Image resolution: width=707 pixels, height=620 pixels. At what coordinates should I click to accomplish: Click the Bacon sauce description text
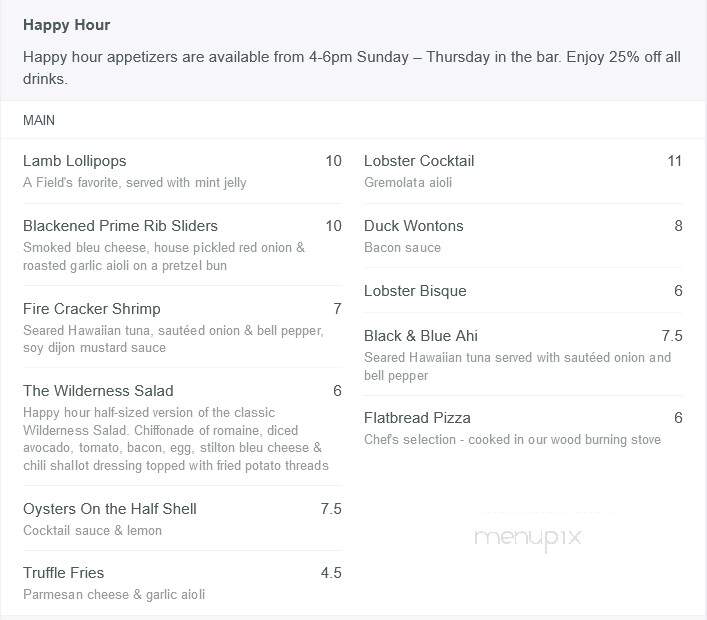click(402, 248)
